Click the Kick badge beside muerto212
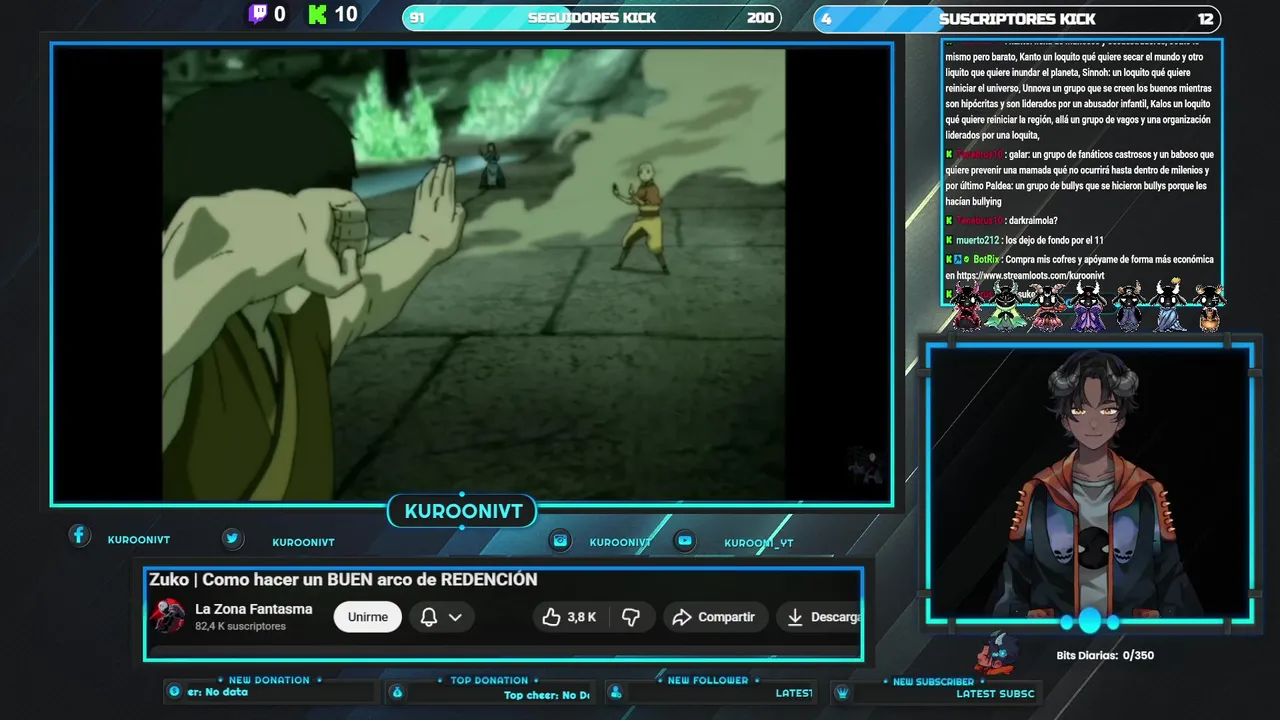This screenshot has height=720, width=1280. [x=949, y=240]
